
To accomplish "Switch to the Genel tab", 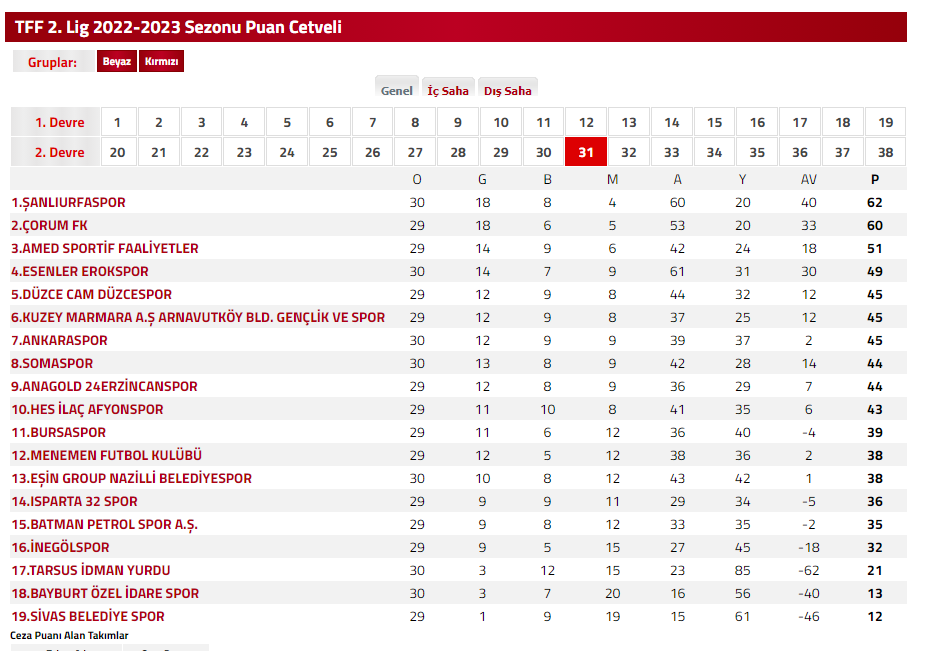I will click(397, 90).
